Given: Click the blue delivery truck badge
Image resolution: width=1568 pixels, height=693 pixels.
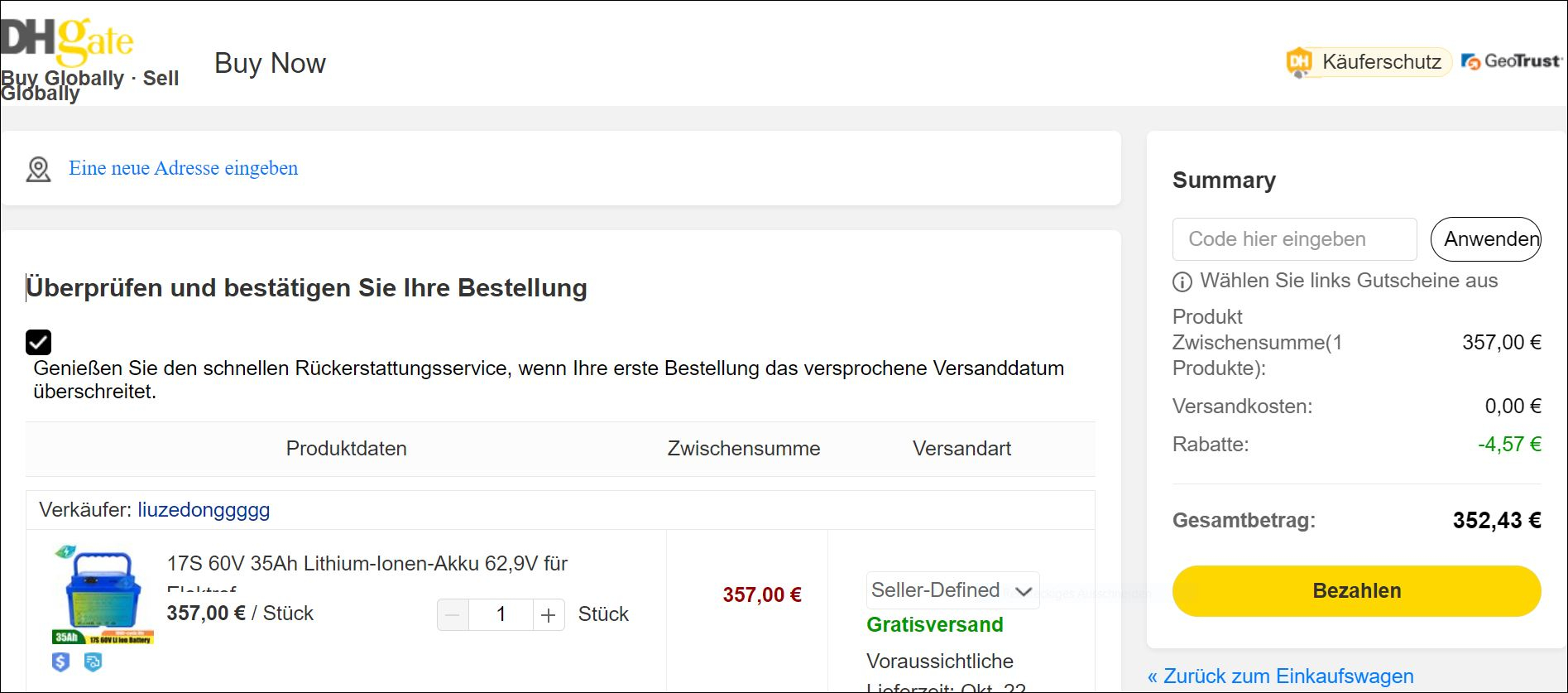Looking at the screenshot, I should point(93,662).
